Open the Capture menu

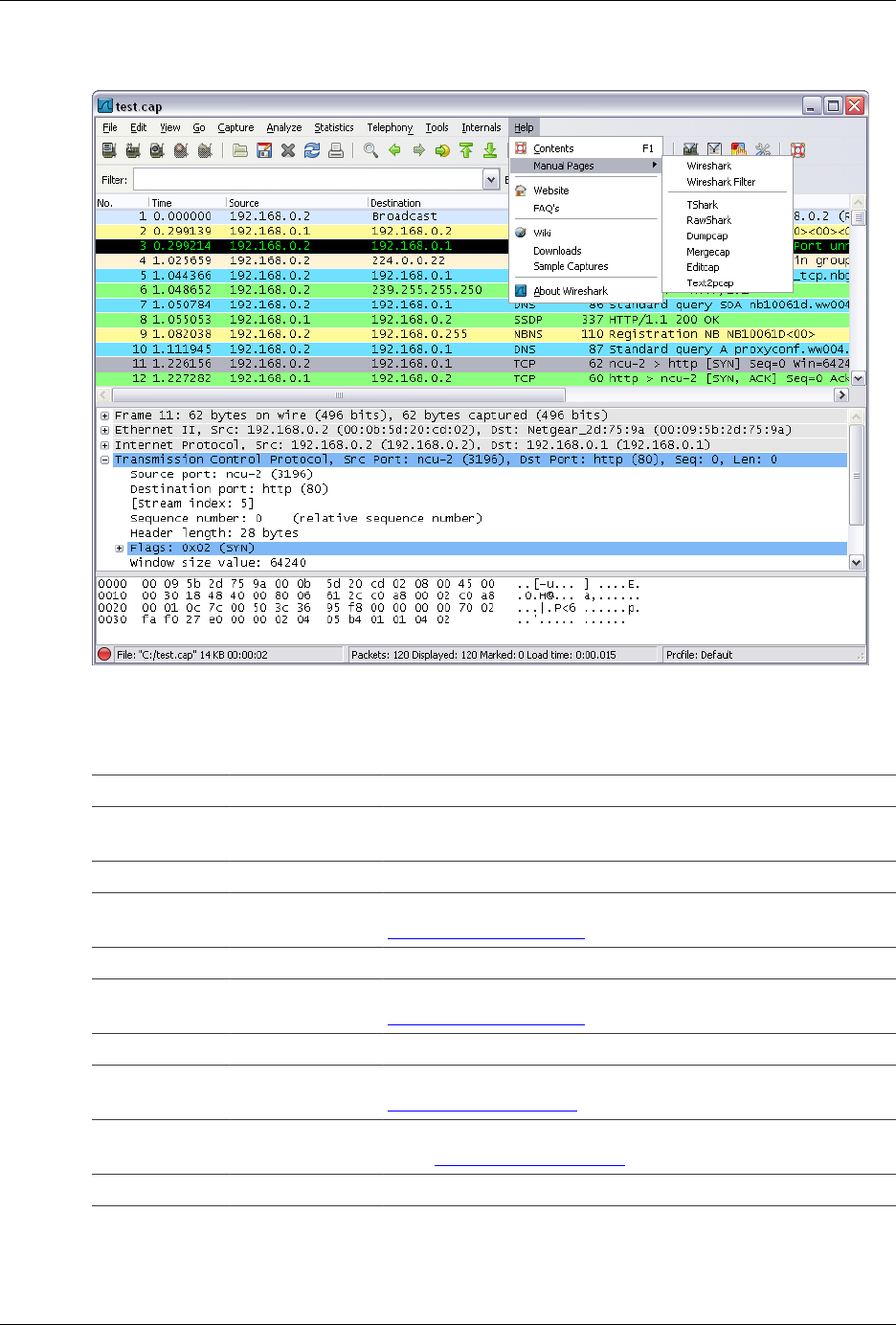[x=235, y=127]
